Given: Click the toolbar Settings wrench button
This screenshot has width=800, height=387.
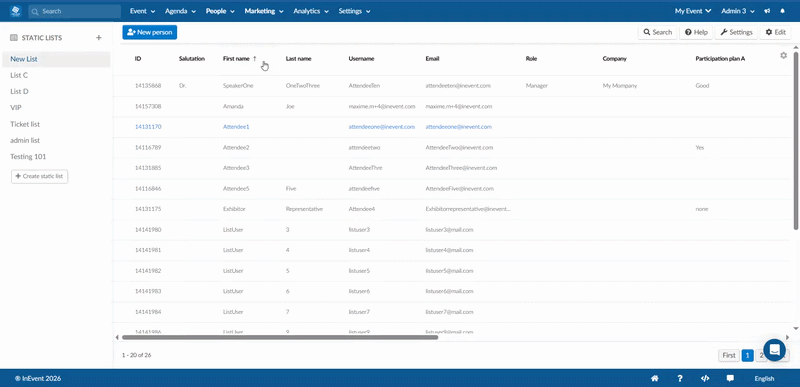Looking at the screenshot, I should pyautogui.click(x=736, y=32).
